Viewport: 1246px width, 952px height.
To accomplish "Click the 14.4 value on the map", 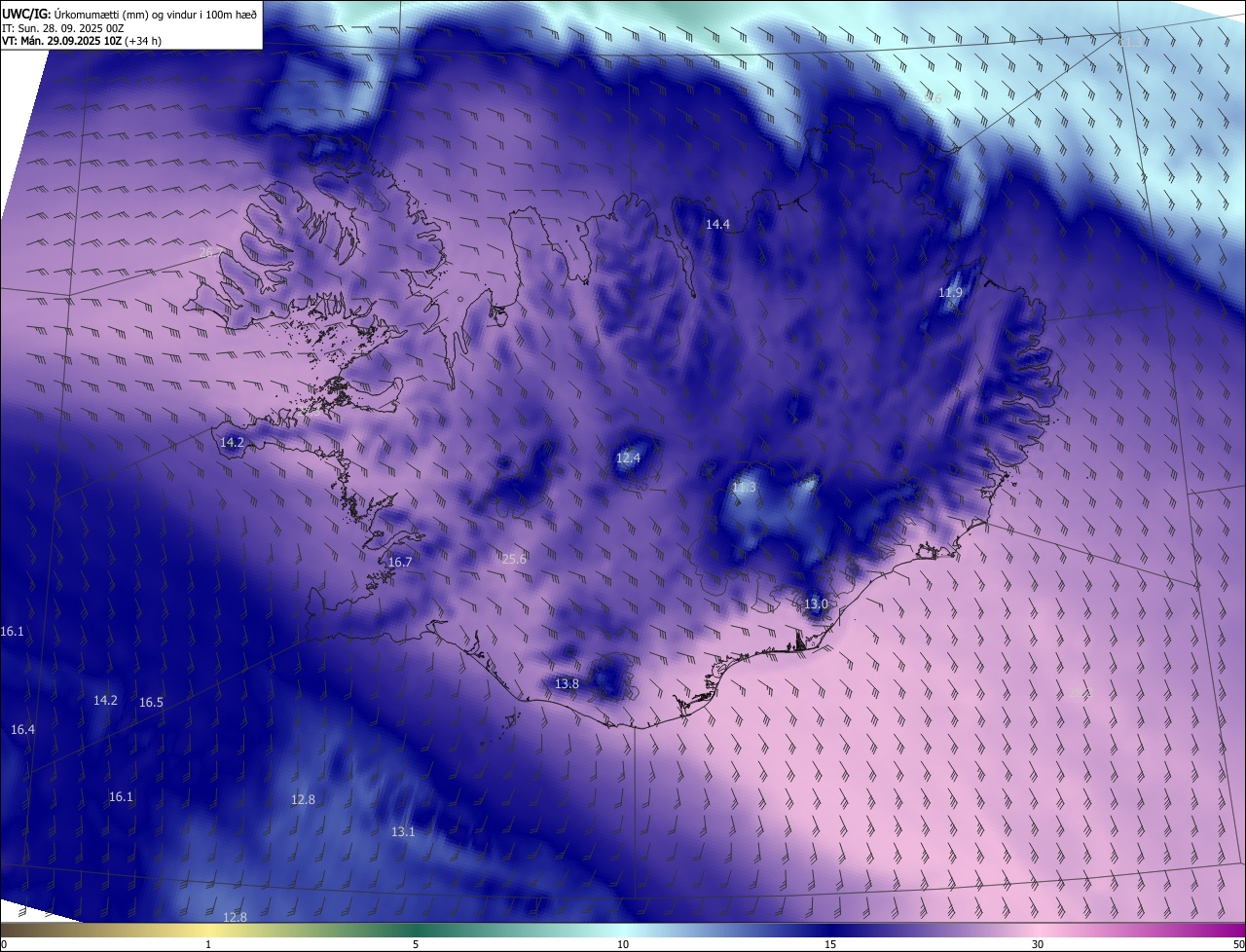I will [717, 224].
